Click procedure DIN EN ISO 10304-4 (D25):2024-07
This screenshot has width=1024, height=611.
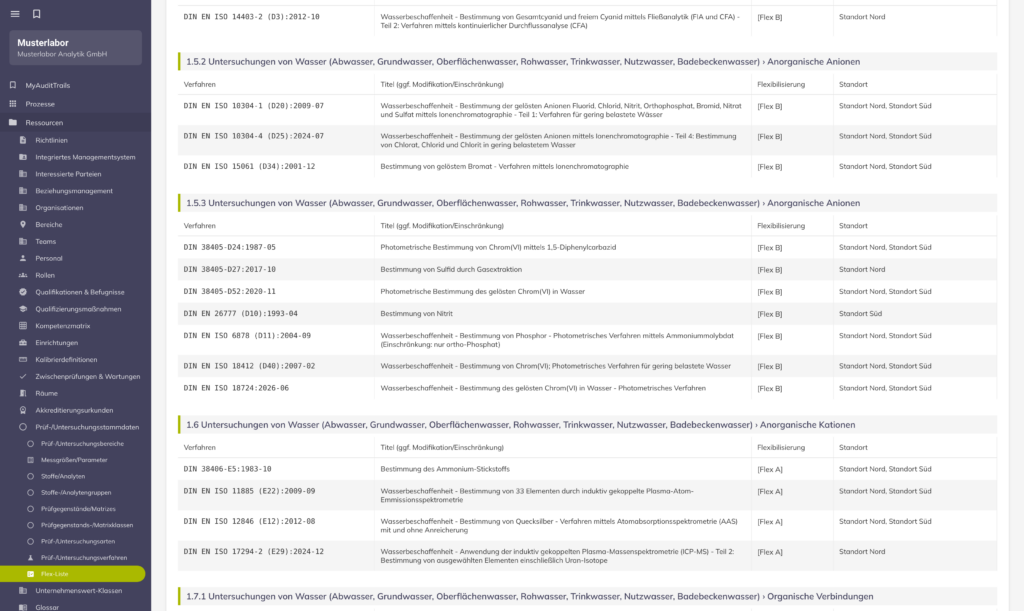click(x=253, y=136)
